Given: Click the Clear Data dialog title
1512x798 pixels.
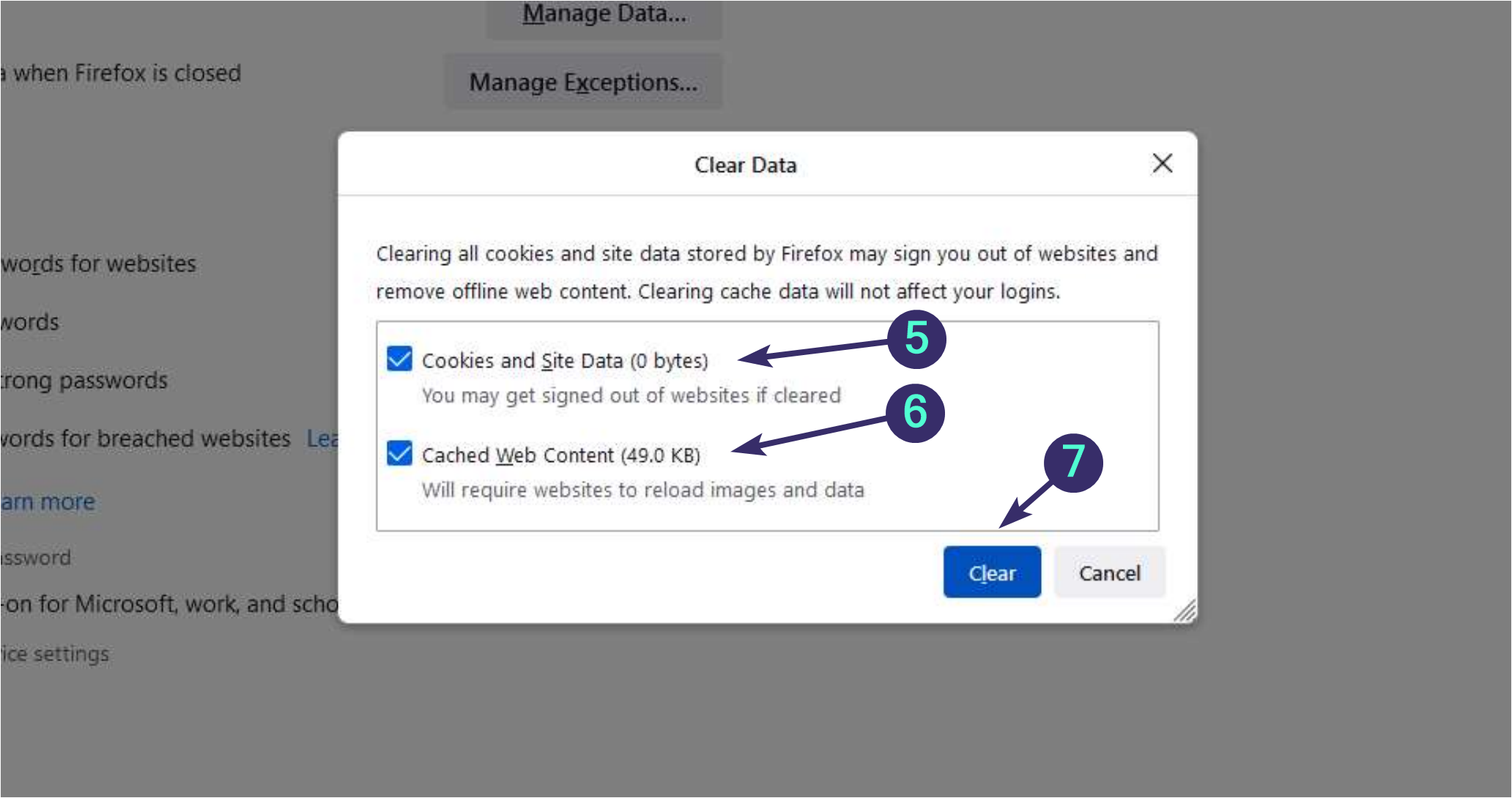Looking at the screenshot, I should coord(745,165).
